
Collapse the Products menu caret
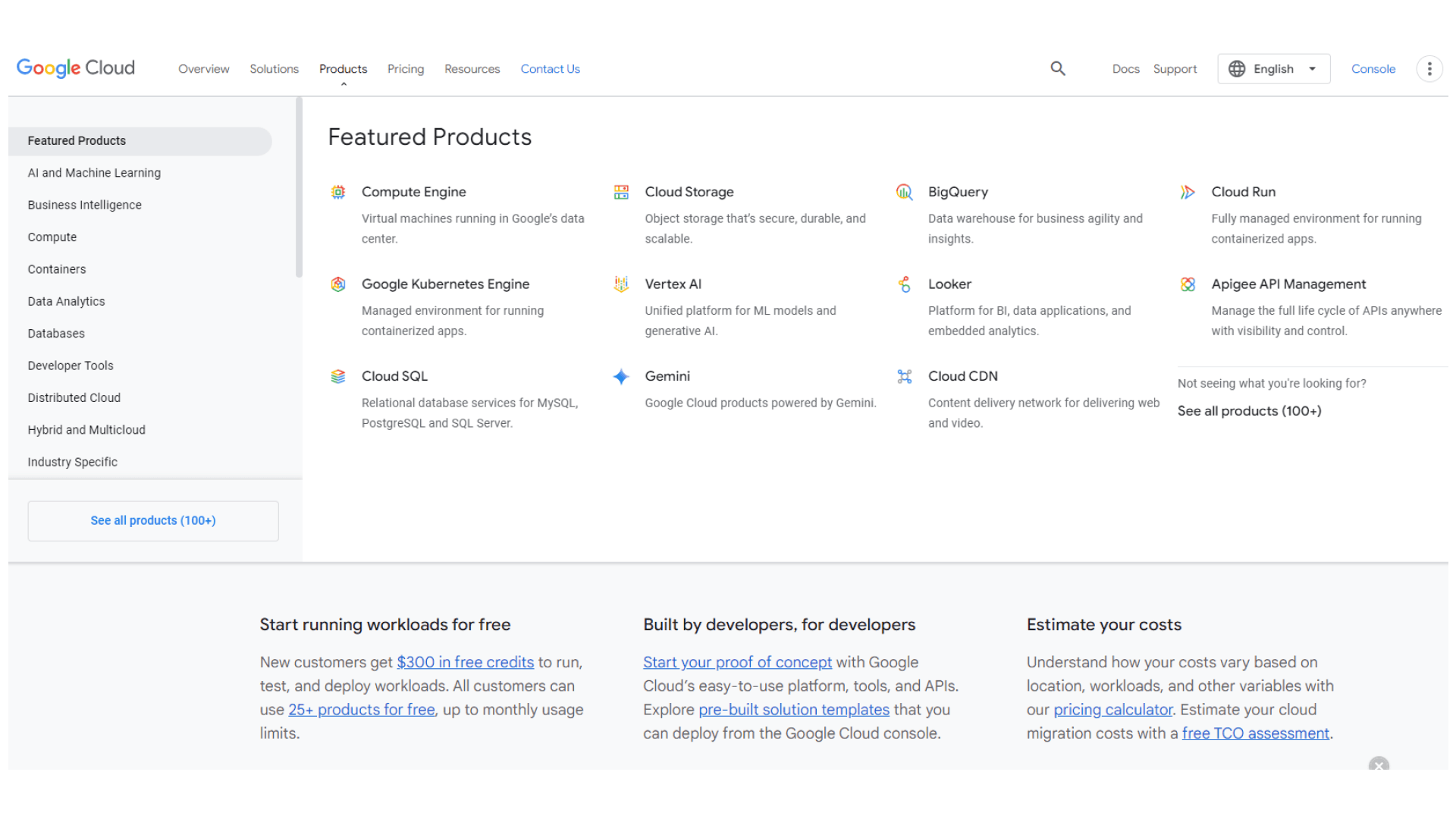click(x=344, y=84)
